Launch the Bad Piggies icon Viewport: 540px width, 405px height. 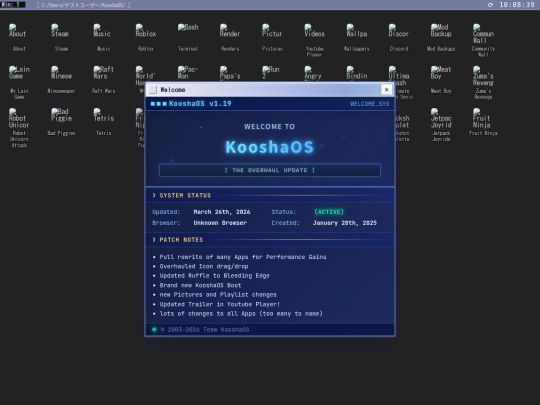(61, 122)
